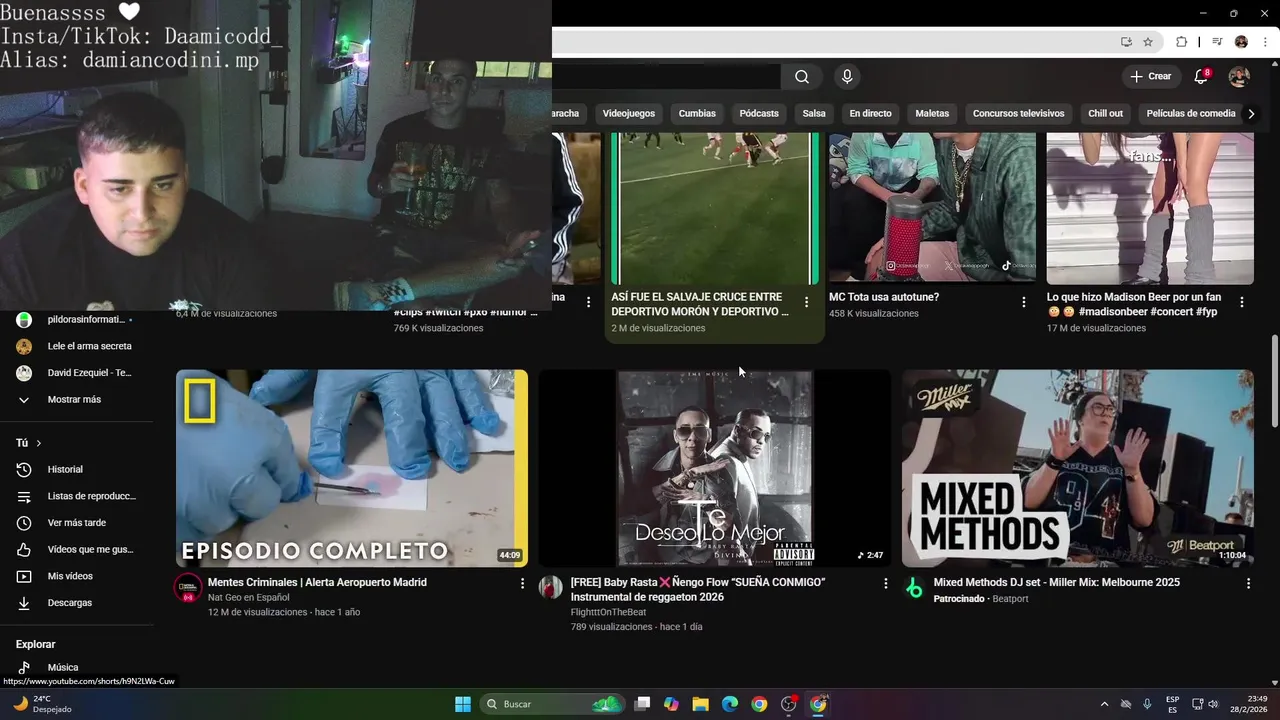Open Windows Start menu
This screenshot has width=1280, height=720.
coord(463,704)
